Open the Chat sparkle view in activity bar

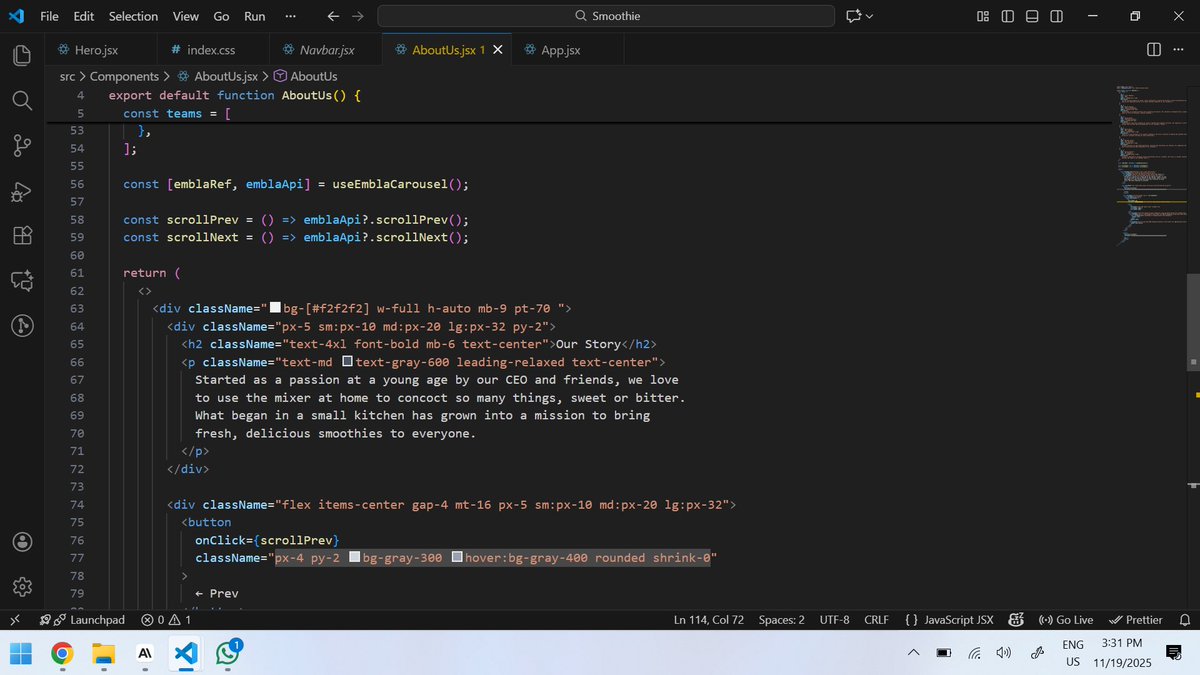pyautogui.click(x=22, y=281)
